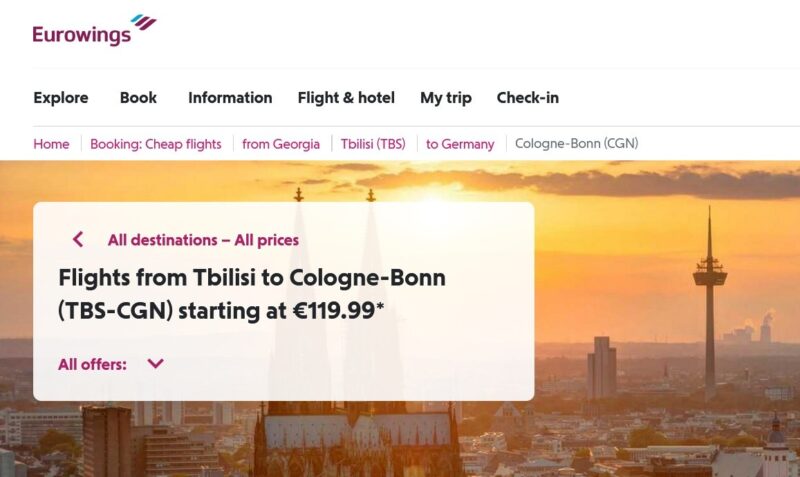This screenshot has height=477, width=800.
Task: Click the Cologne-Bonn (CGN) breadcrumb
Action: pos(576,144)
